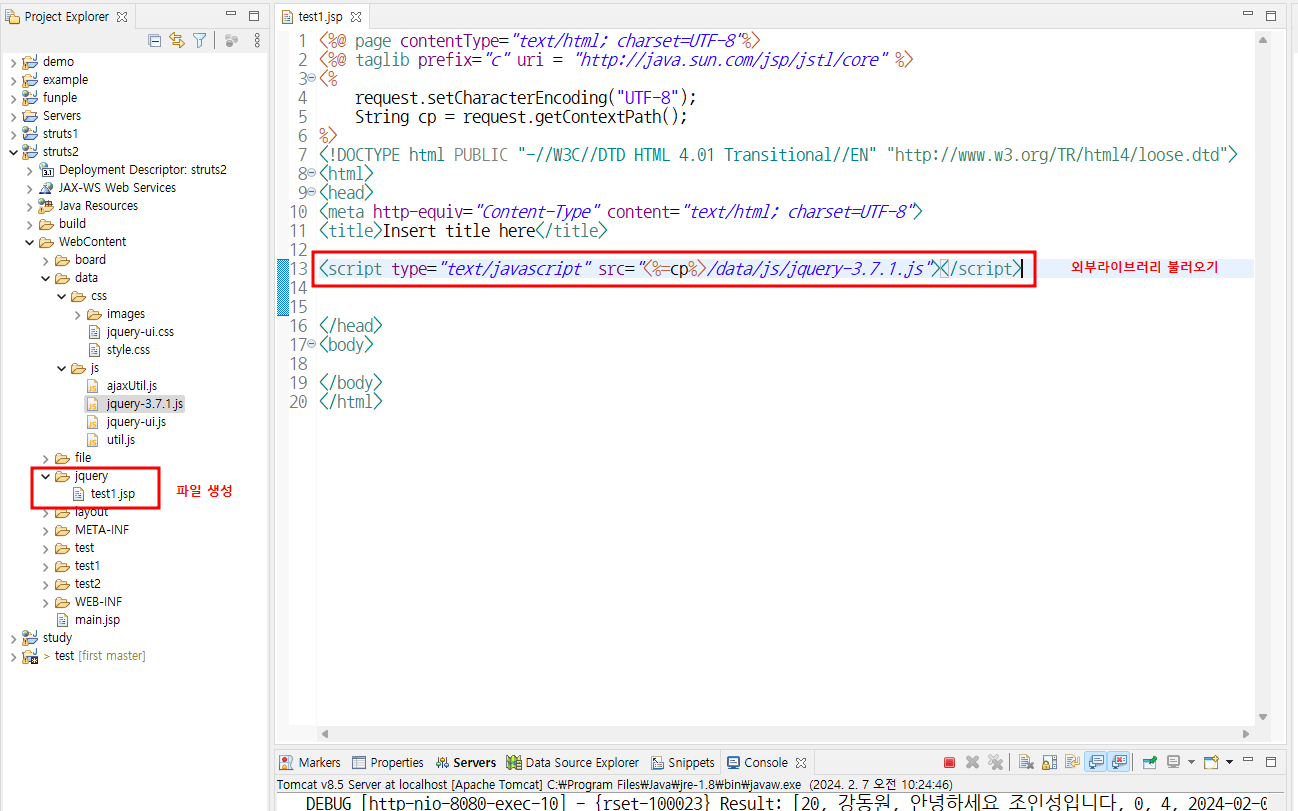Viewport: 1298px width, 811px height.
Task: Click Open Console icon with star
Action: (1212, 762)
